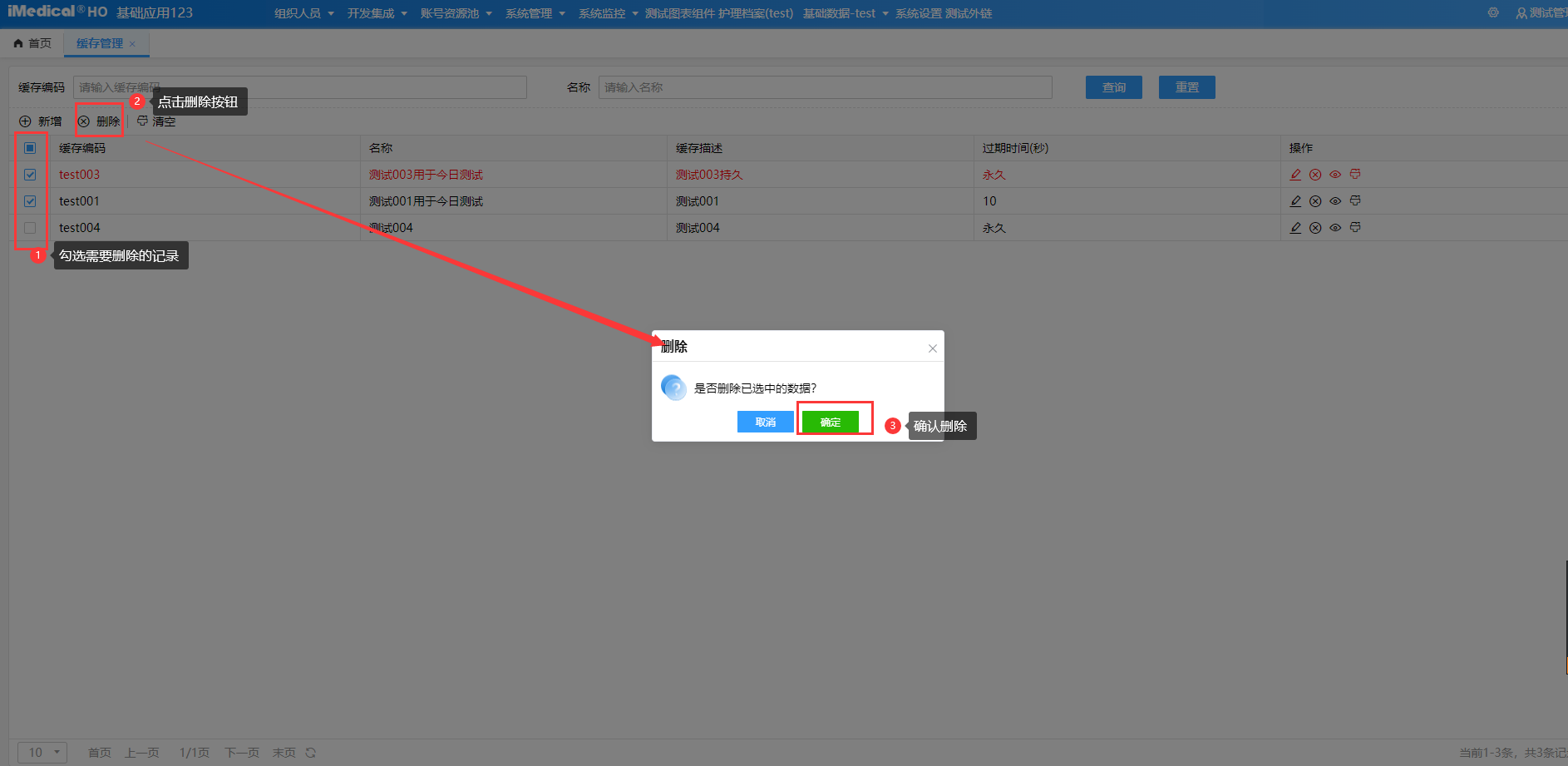Click the eye icon in test001 row
1568x766 pixels.
click(x=1335, y=201)
